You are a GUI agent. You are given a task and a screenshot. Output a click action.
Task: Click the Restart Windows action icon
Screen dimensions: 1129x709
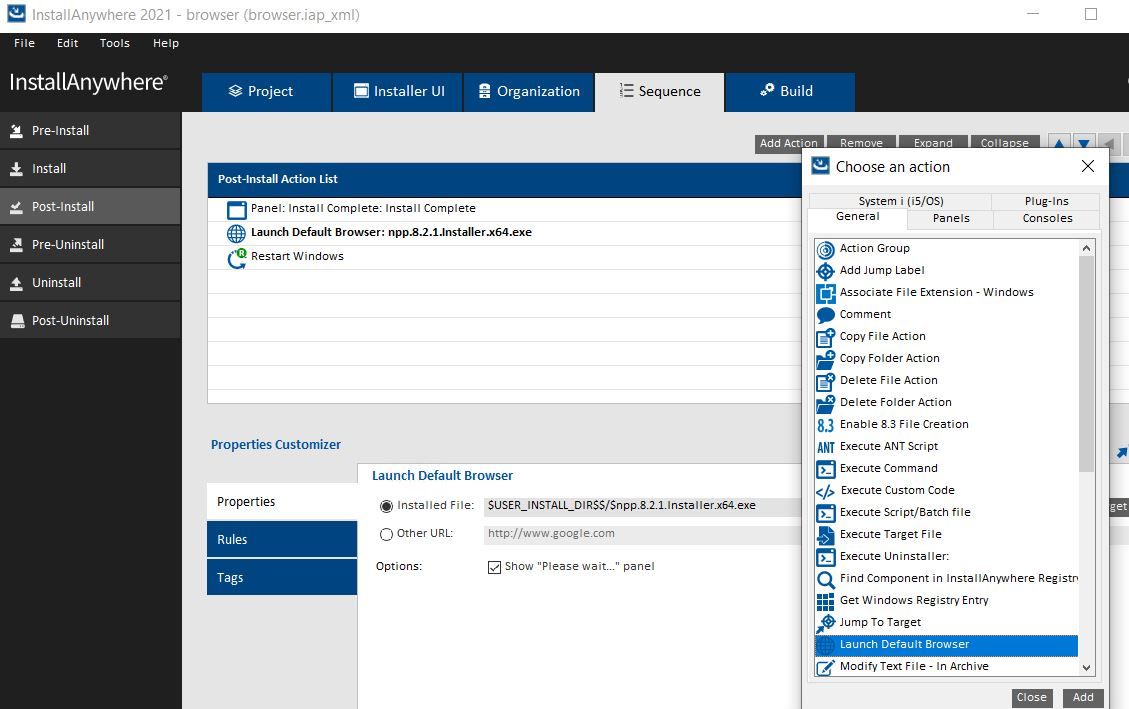tap(236, 258)
